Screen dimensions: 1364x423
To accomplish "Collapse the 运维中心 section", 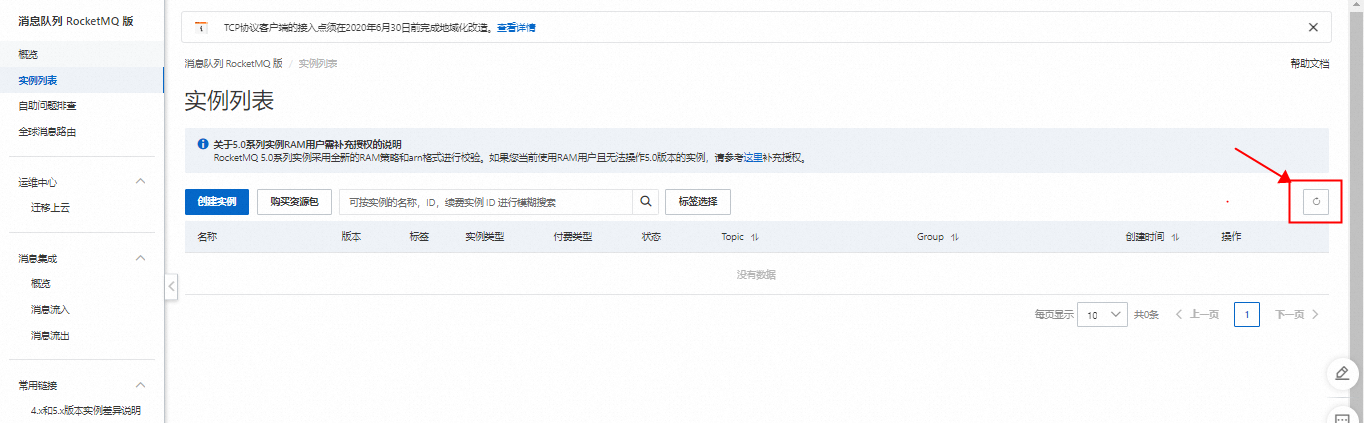I will coord(140,181).
